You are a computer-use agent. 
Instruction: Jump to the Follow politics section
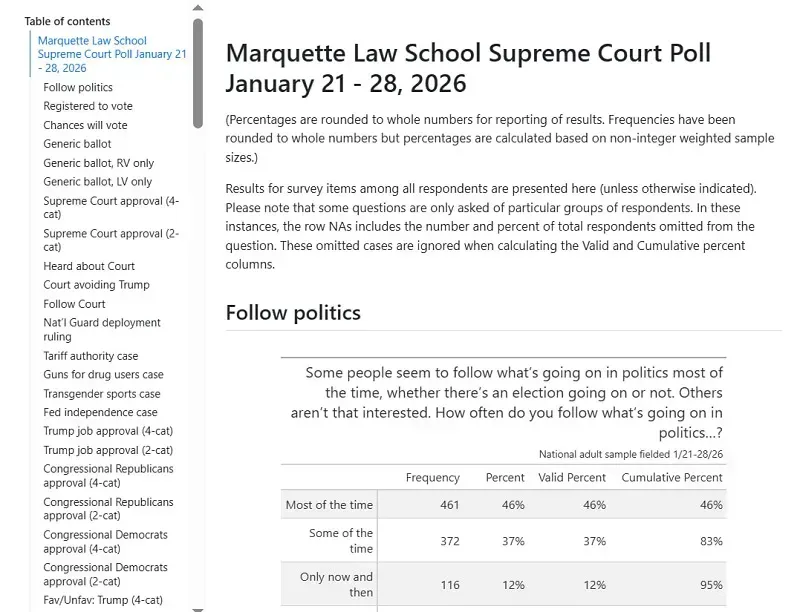[x=78, y=88]
